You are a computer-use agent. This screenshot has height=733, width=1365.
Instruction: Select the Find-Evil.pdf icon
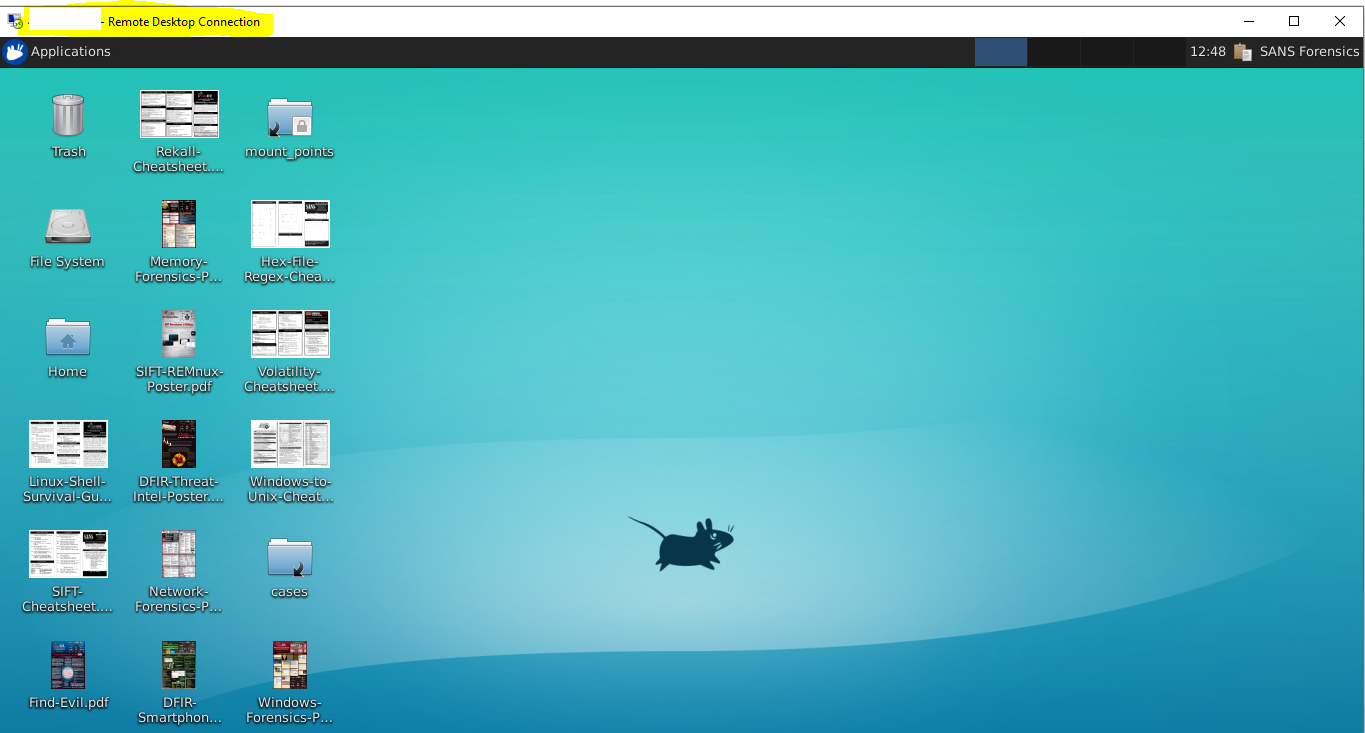[68, 665]
